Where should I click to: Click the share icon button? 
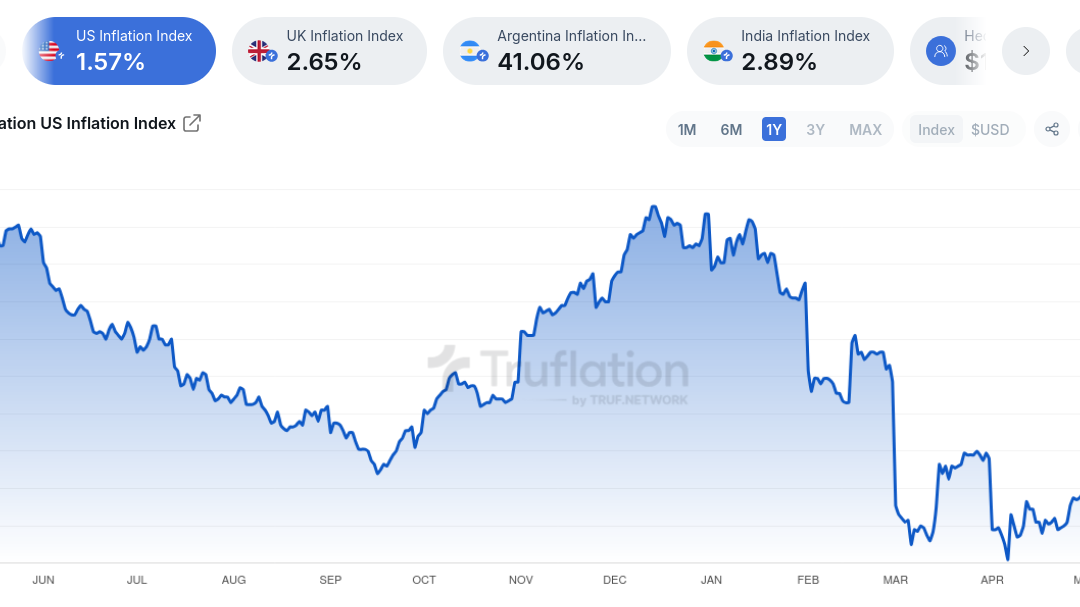click(1052, 129)
